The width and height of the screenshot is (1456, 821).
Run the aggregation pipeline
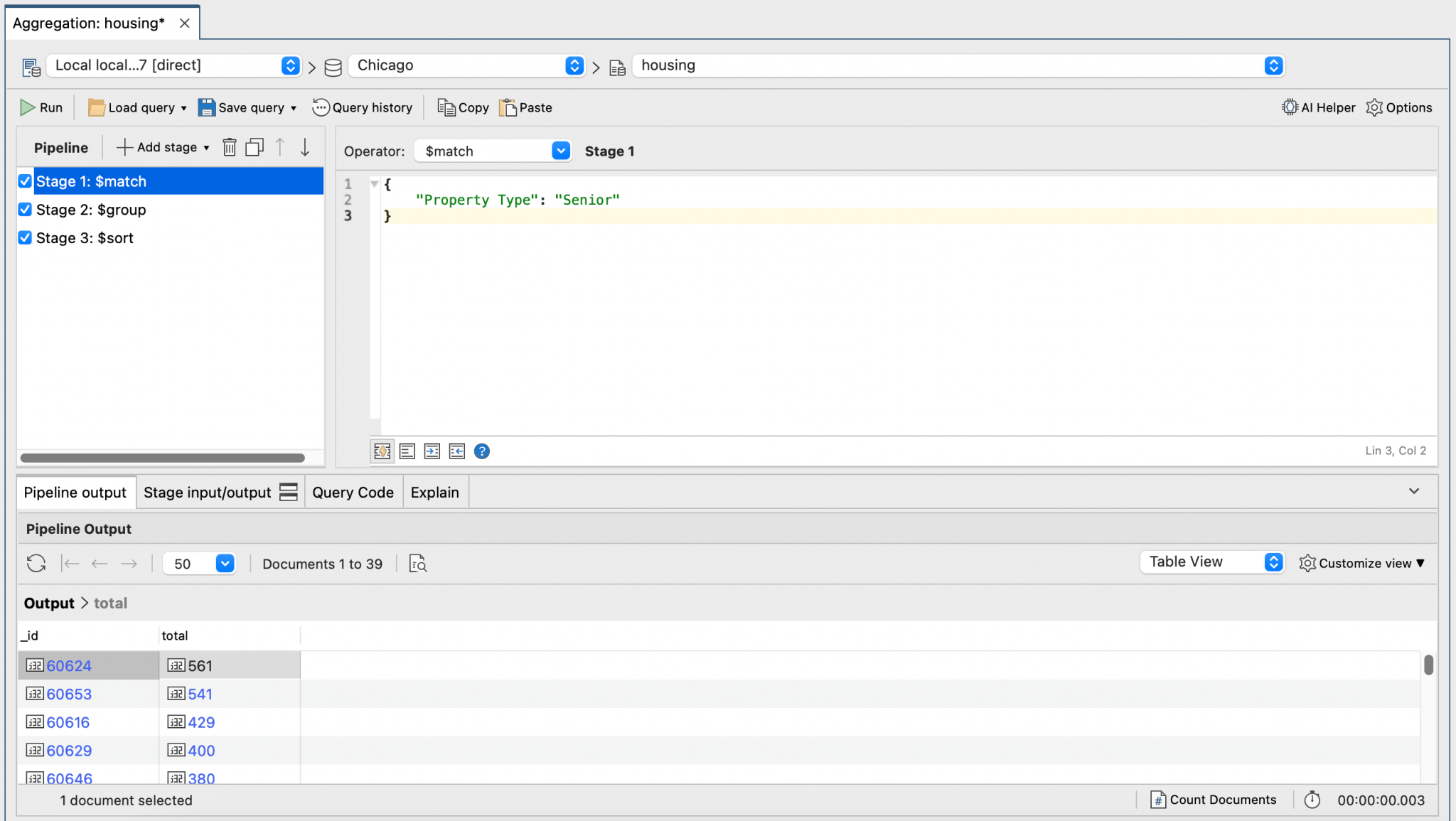41,107
